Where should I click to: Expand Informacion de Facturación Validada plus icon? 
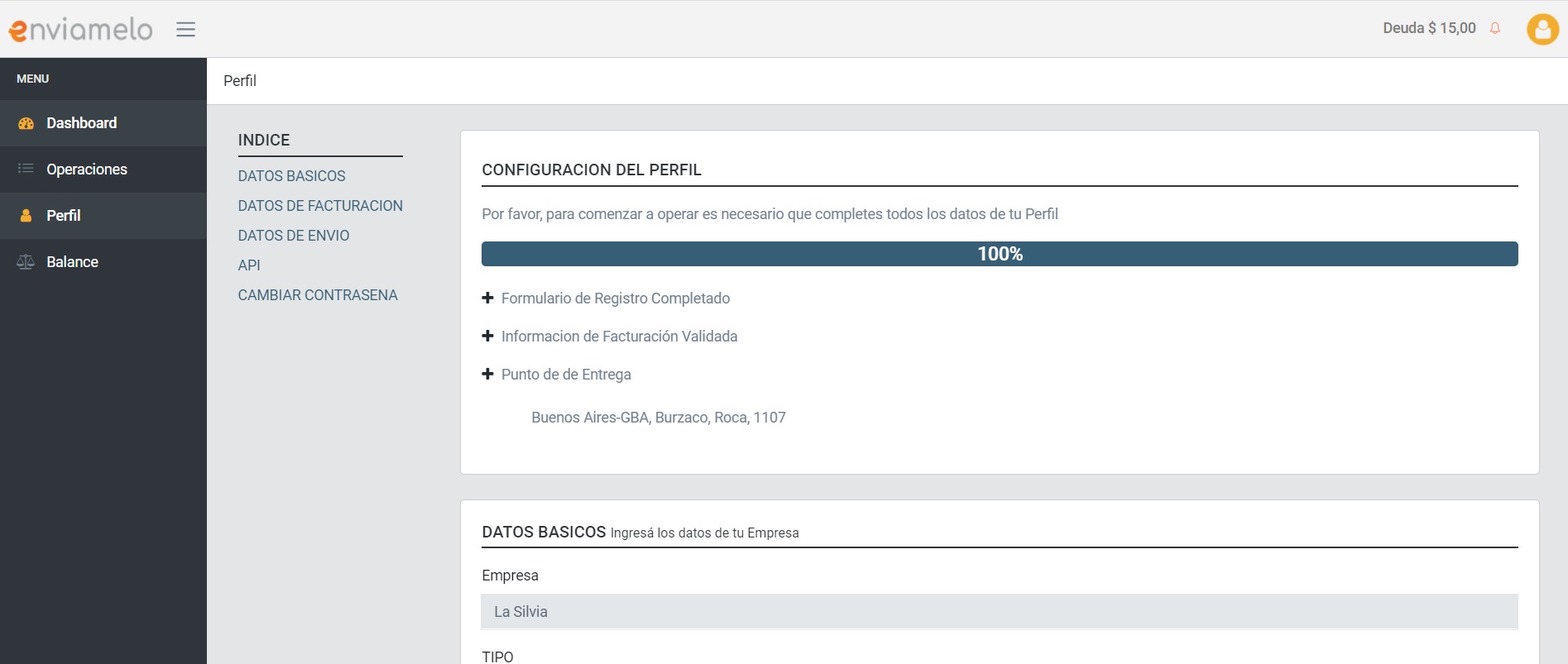487,336
